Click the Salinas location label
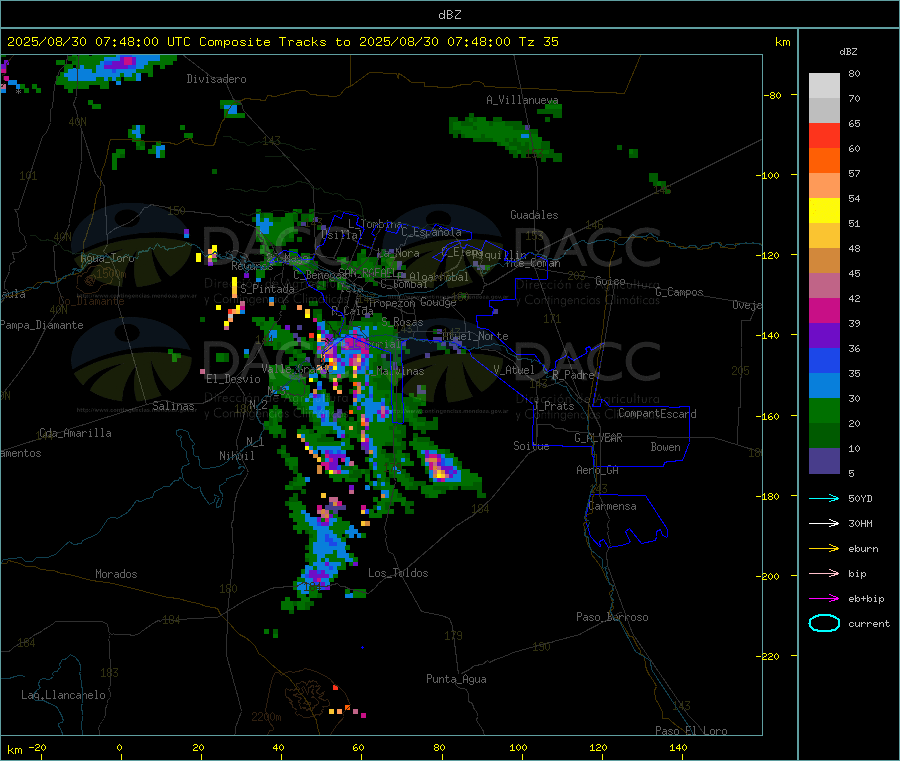 coord(173,406)
